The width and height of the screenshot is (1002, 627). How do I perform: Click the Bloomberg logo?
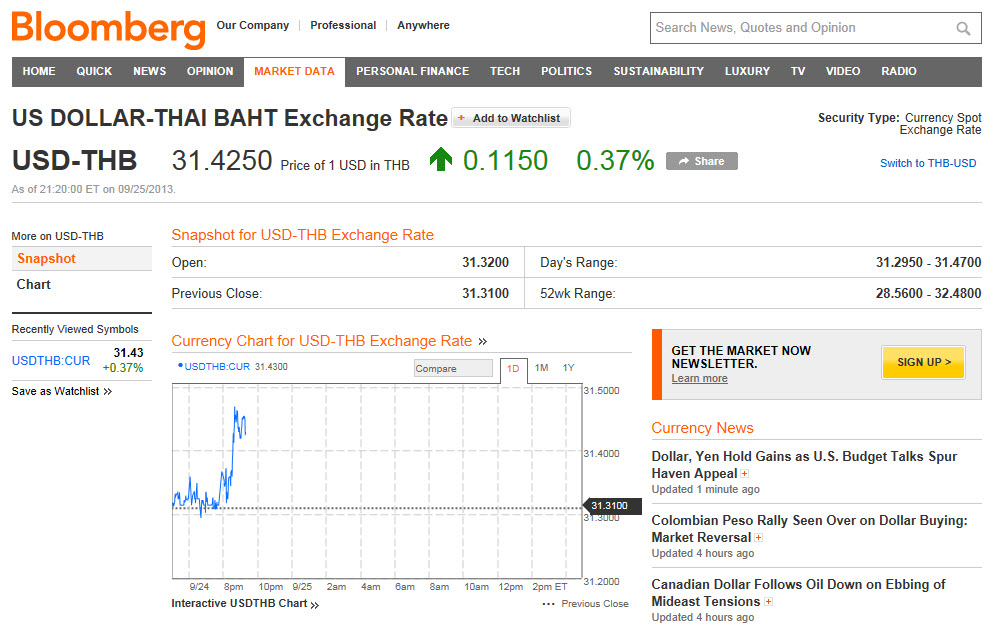point(109,29)
